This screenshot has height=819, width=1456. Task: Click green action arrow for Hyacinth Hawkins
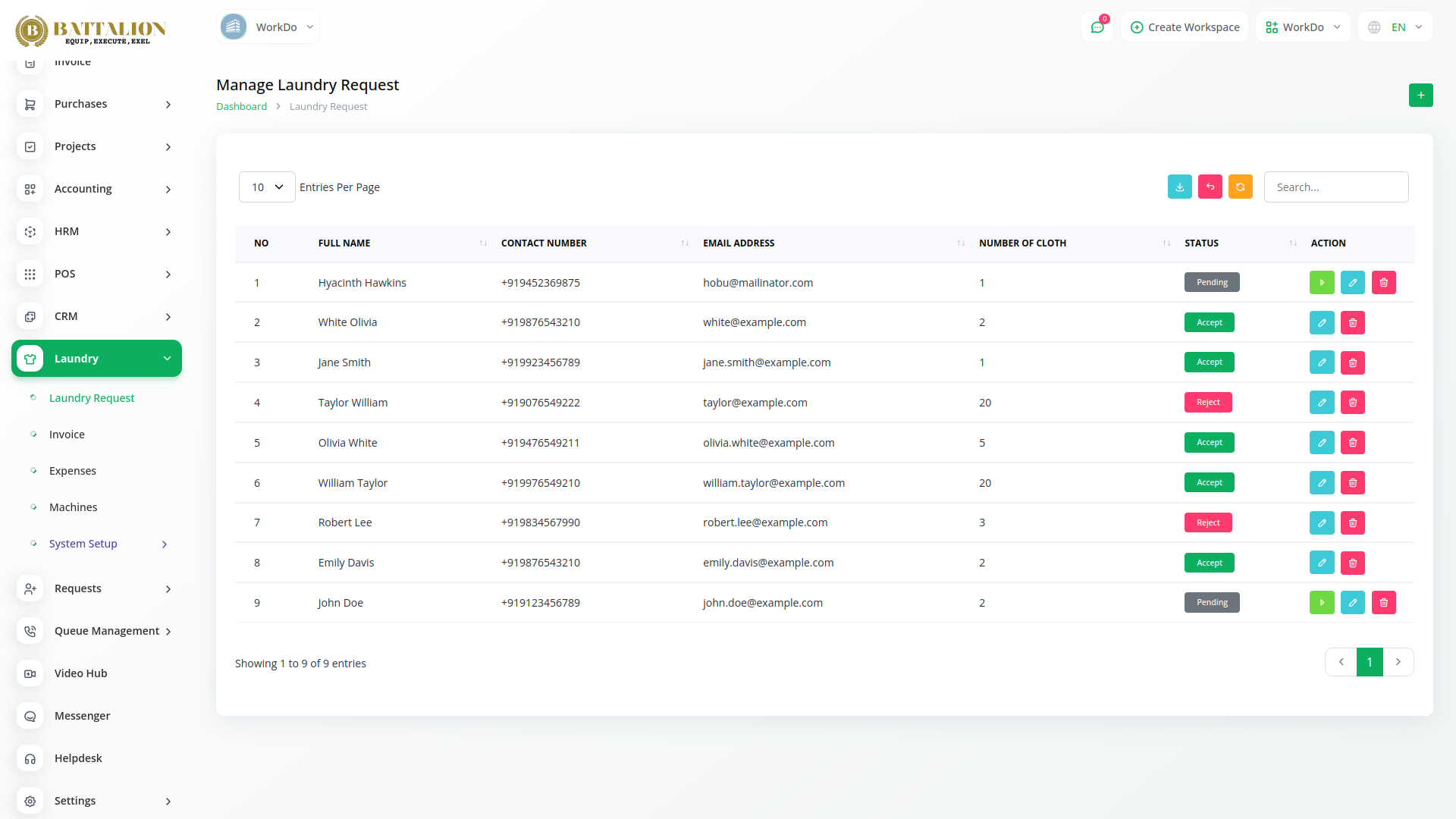point(1321,283)
